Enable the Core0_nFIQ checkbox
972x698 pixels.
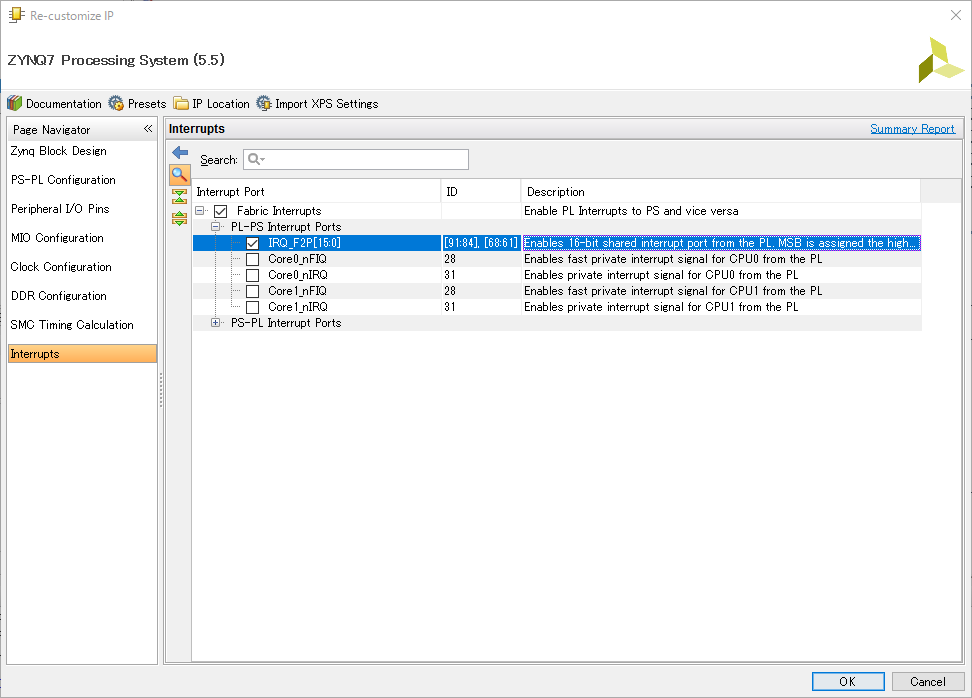(x=252, y=259)
